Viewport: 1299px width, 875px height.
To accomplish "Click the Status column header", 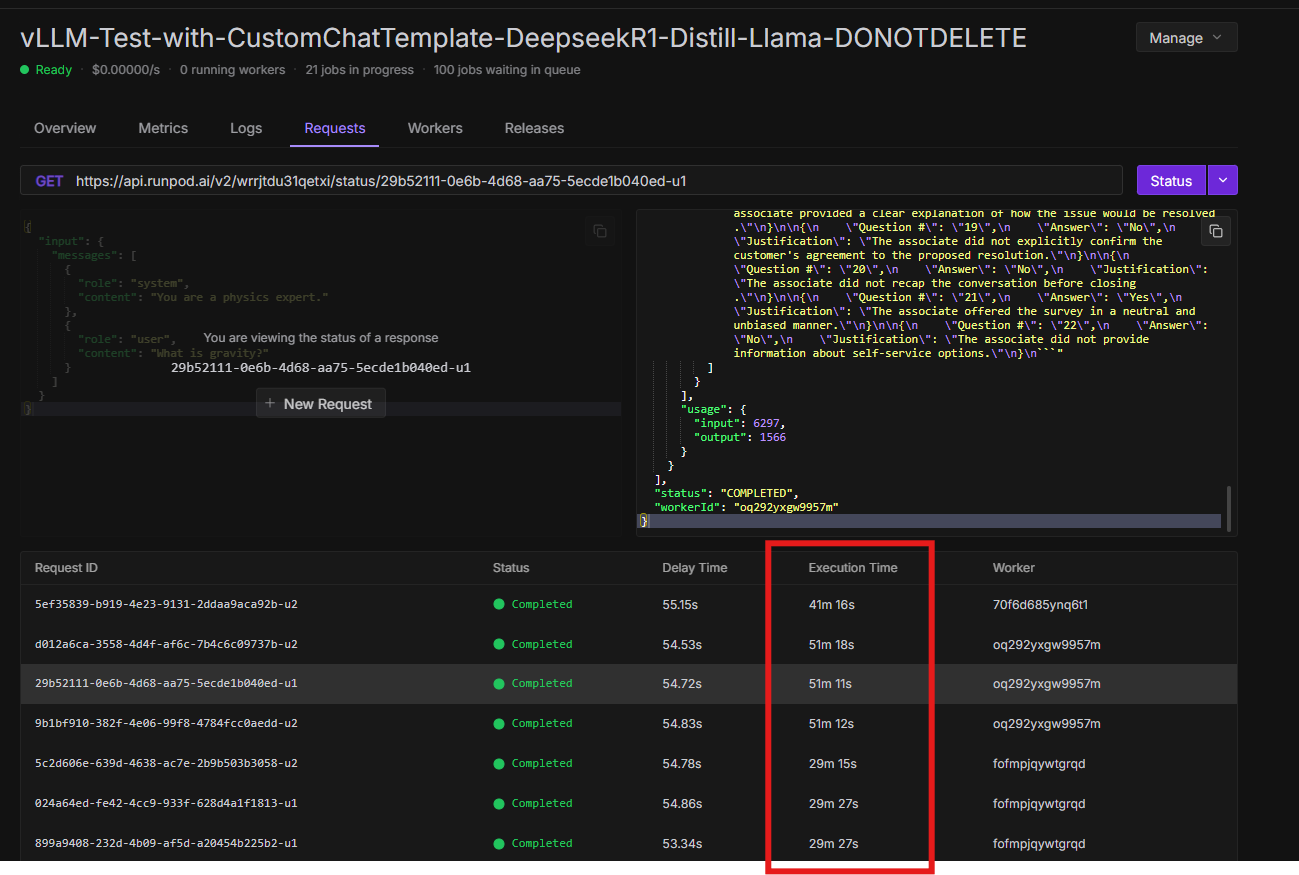I will (511, 568).
